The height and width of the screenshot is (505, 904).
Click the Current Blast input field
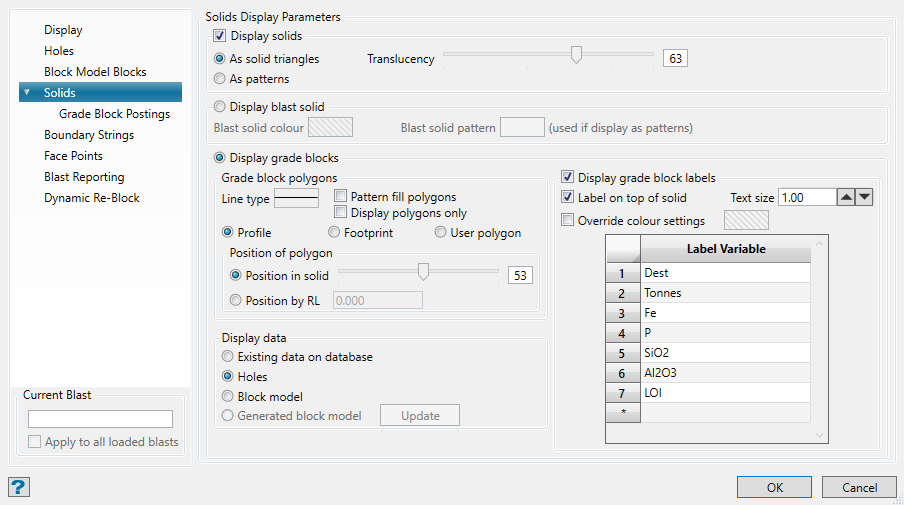100,419
